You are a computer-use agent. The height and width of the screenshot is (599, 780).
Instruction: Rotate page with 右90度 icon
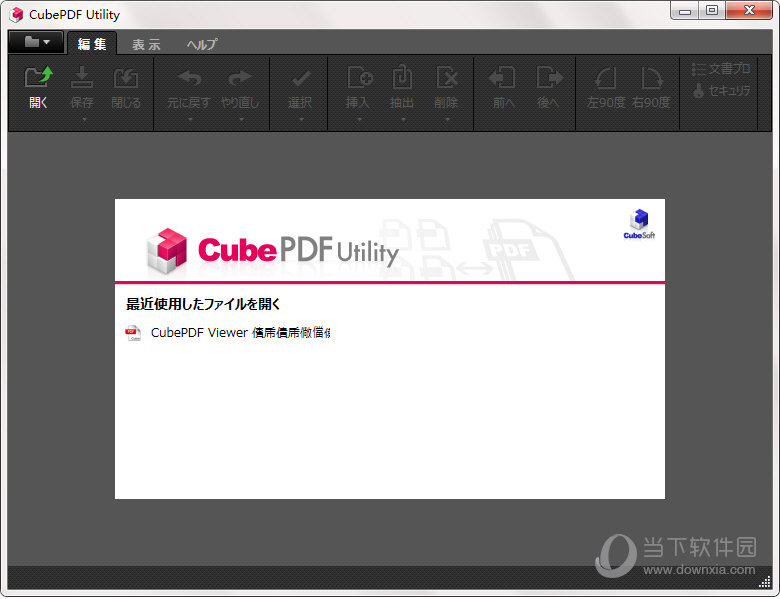[651, 78]
